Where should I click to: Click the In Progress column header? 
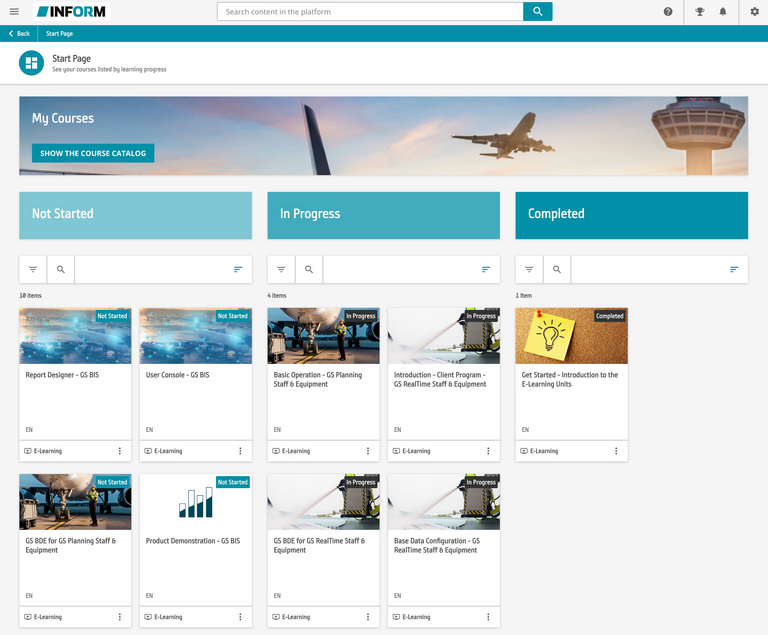(384, 215)
